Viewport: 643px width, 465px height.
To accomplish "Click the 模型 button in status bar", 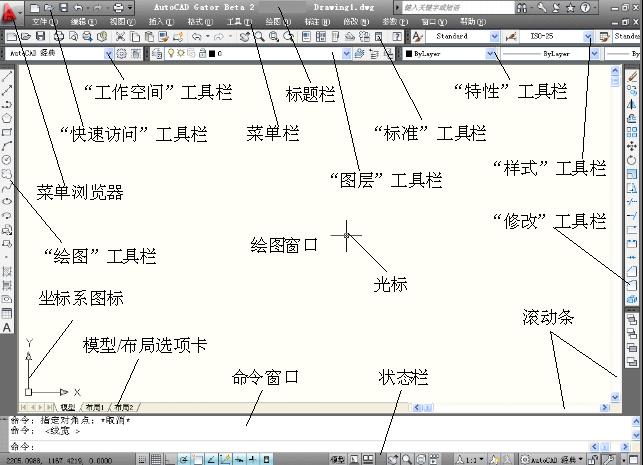I will pyautogui.click(x=337, y=460).
